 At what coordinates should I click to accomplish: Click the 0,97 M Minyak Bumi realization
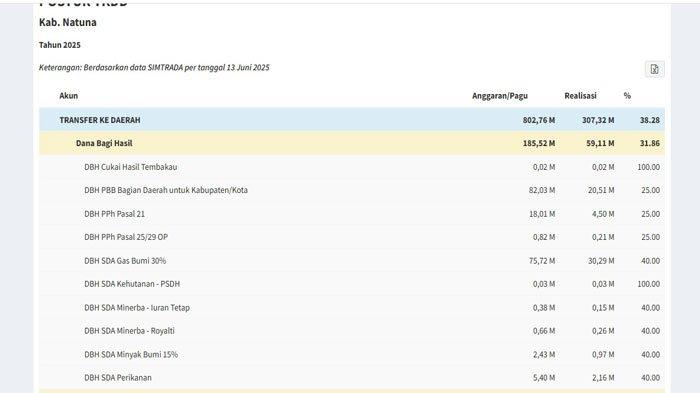pyautogui.click(x=603, y=355)
